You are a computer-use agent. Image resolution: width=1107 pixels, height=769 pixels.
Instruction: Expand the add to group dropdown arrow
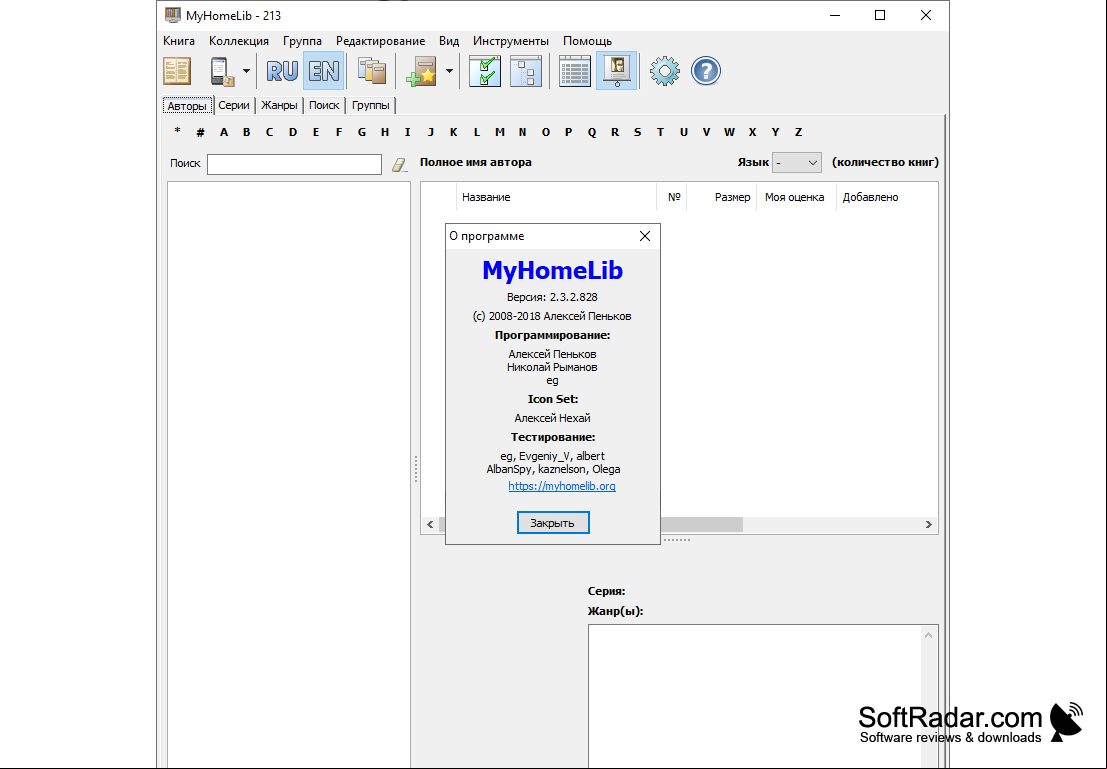pyautogui.click(x=449, y=71)
